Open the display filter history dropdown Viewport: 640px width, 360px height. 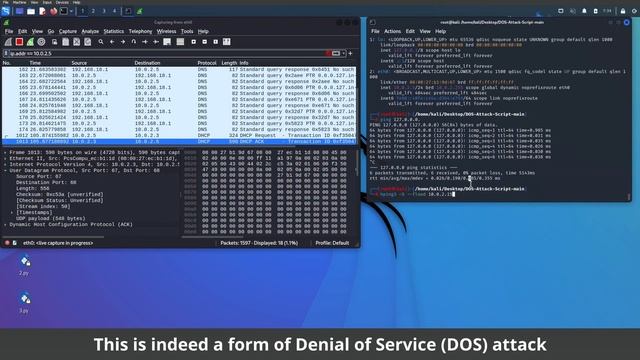(344, 53)
